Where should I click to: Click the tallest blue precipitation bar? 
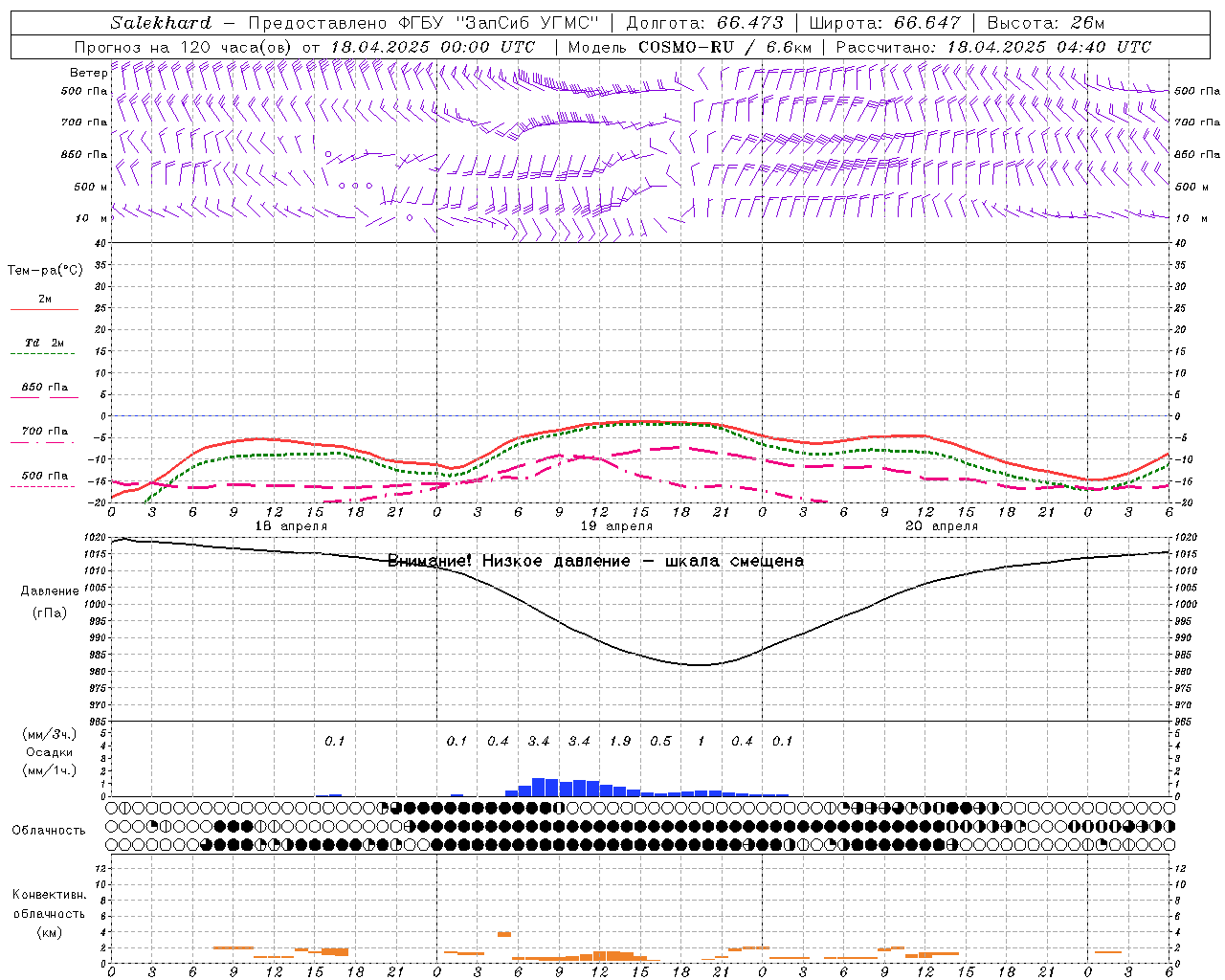[x=538, y=787]
